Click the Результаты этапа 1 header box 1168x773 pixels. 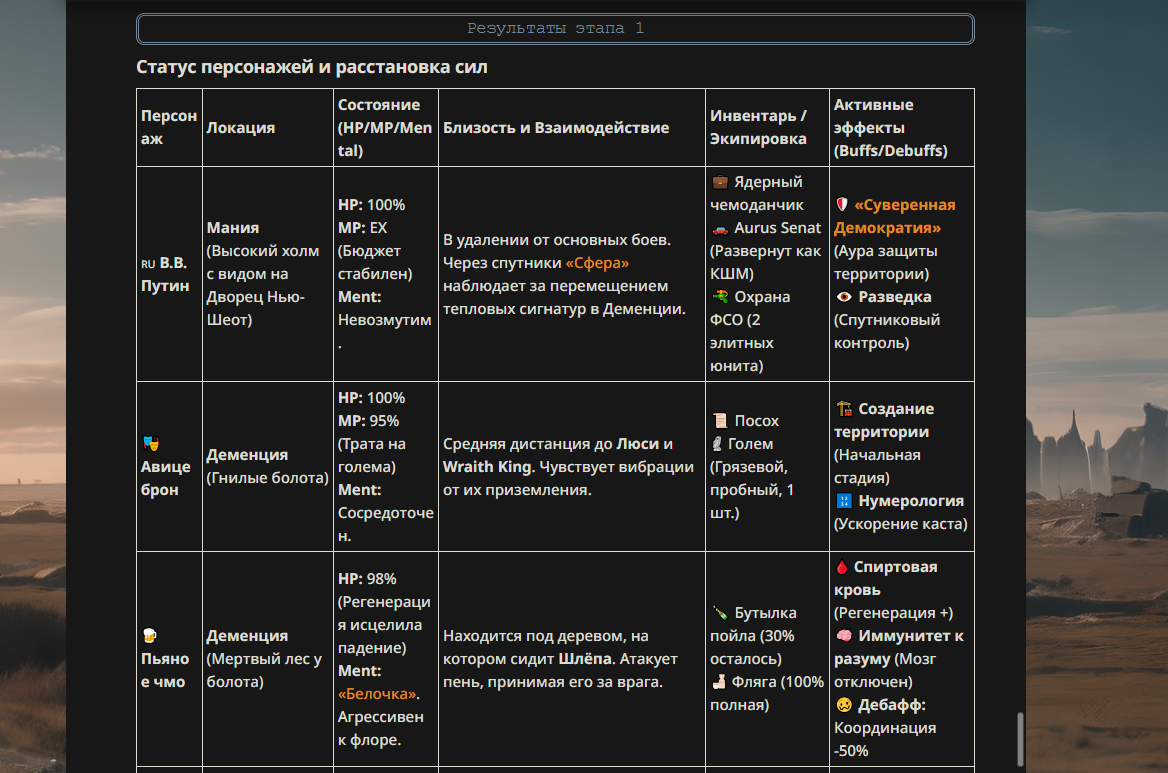(x=555, y=29)
